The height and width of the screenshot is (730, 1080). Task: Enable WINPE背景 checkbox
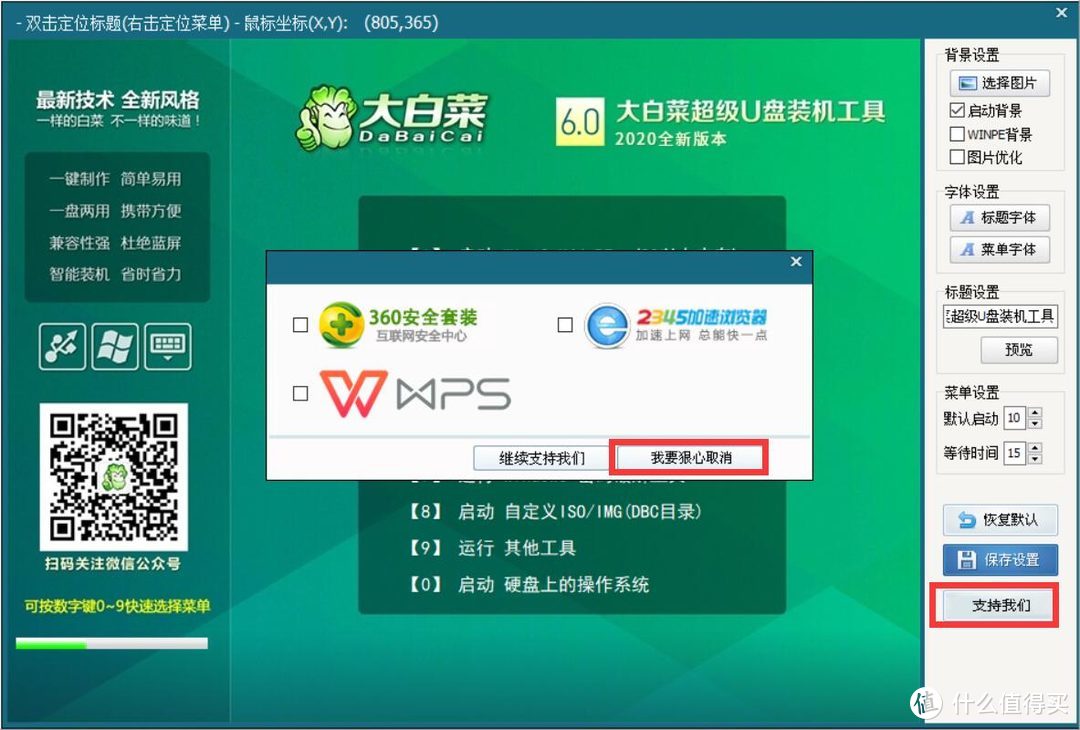957,134
